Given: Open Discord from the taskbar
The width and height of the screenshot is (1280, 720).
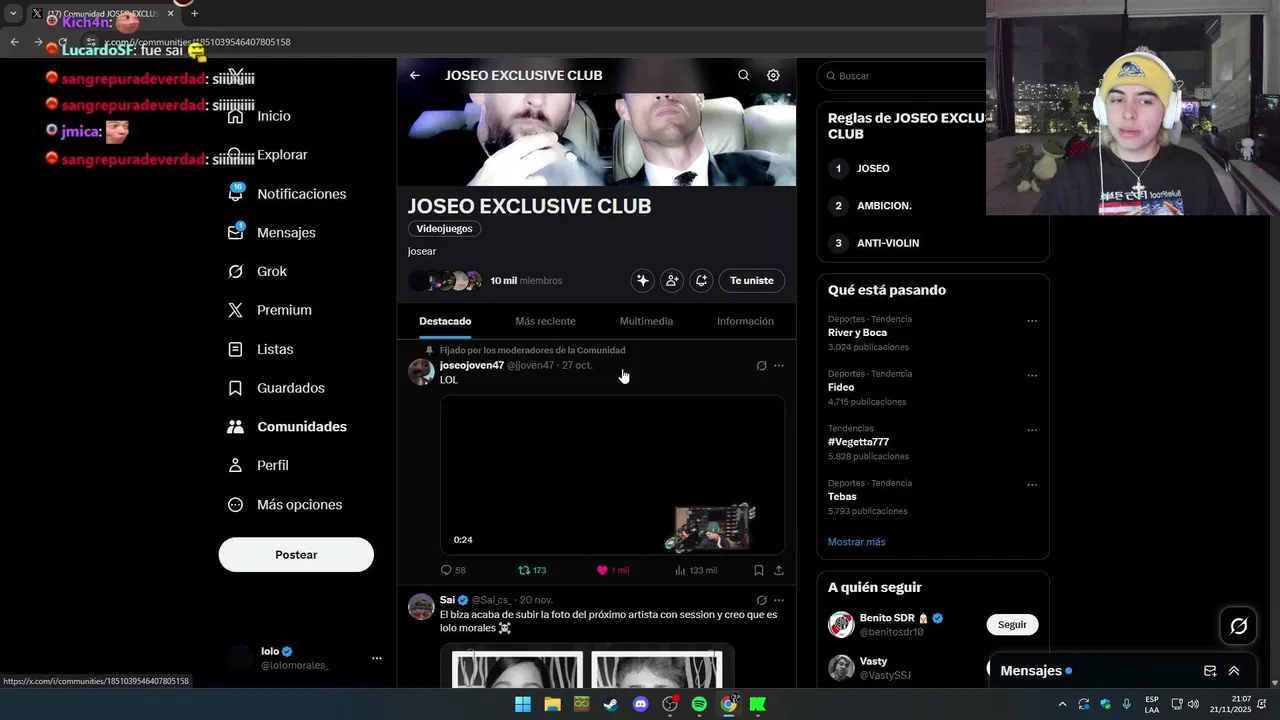Looking at the screenshot, I should 641,704.
